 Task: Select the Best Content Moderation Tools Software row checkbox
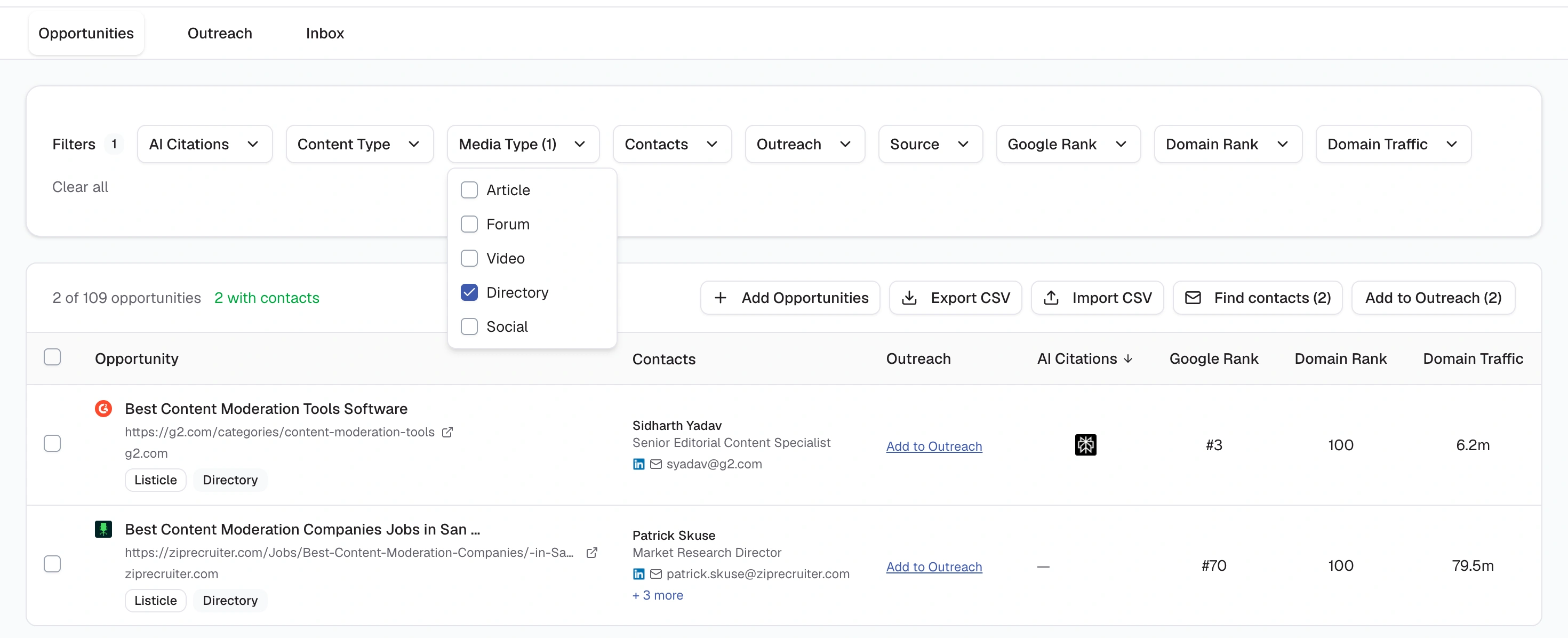(52, 443)
